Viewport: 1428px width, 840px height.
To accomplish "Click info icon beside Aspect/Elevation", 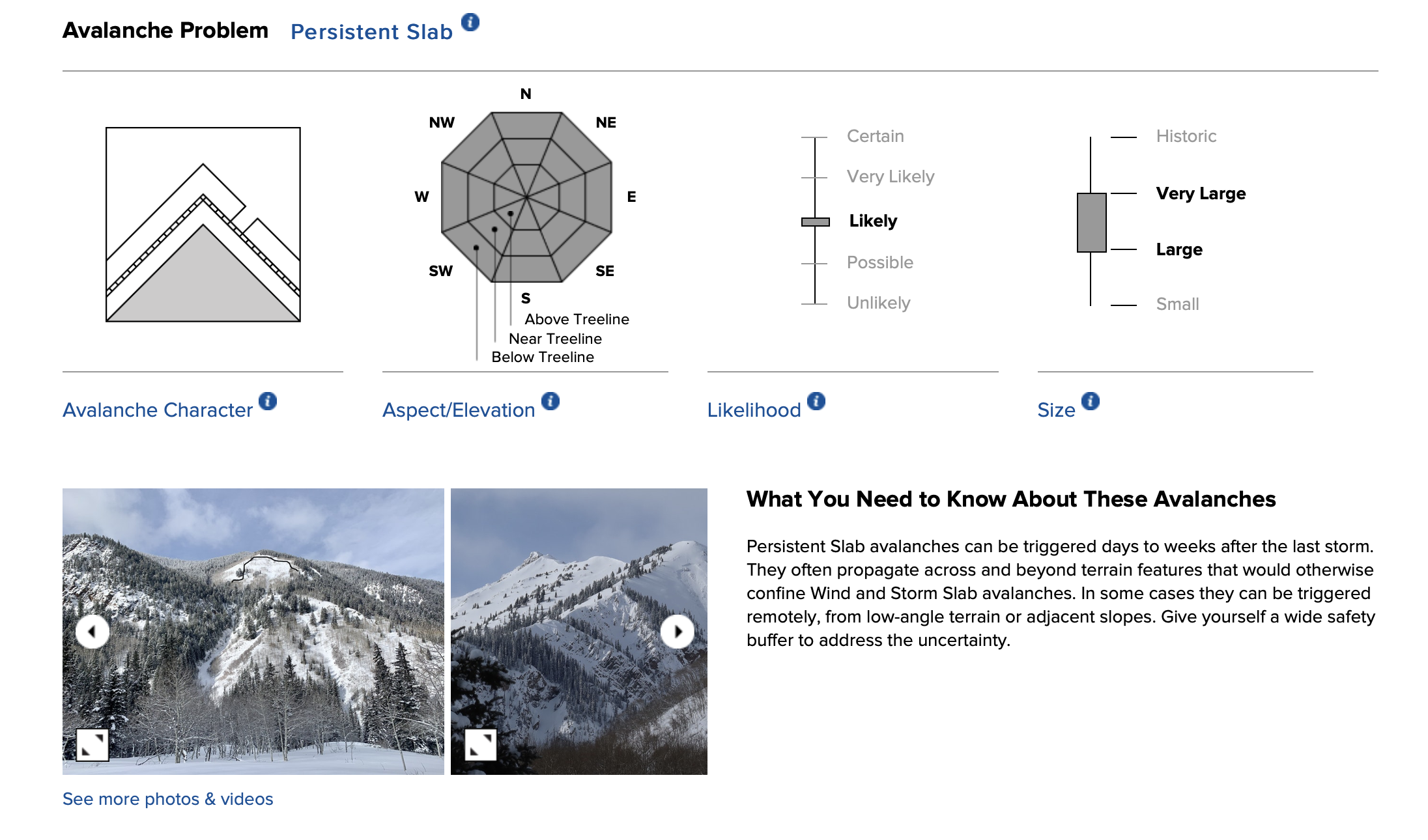I will (550, 401).
